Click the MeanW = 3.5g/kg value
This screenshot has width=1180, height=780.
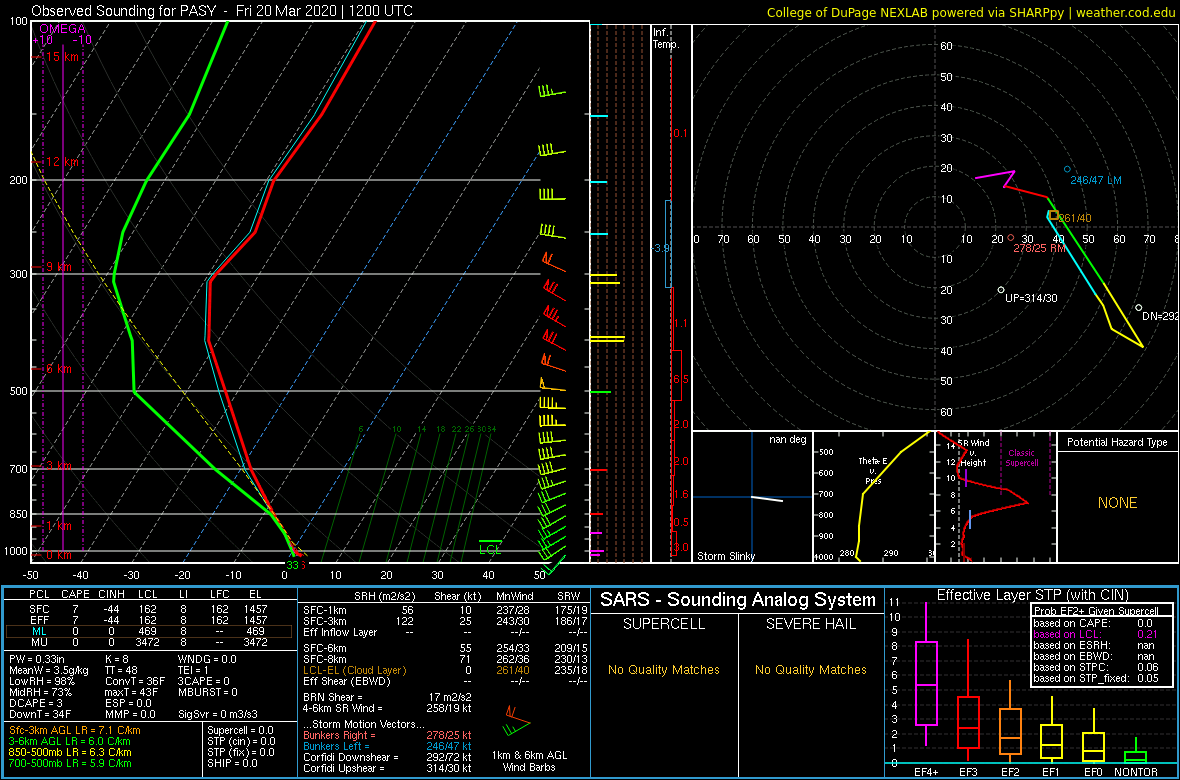pyautogui.click(x=49, y=670)
